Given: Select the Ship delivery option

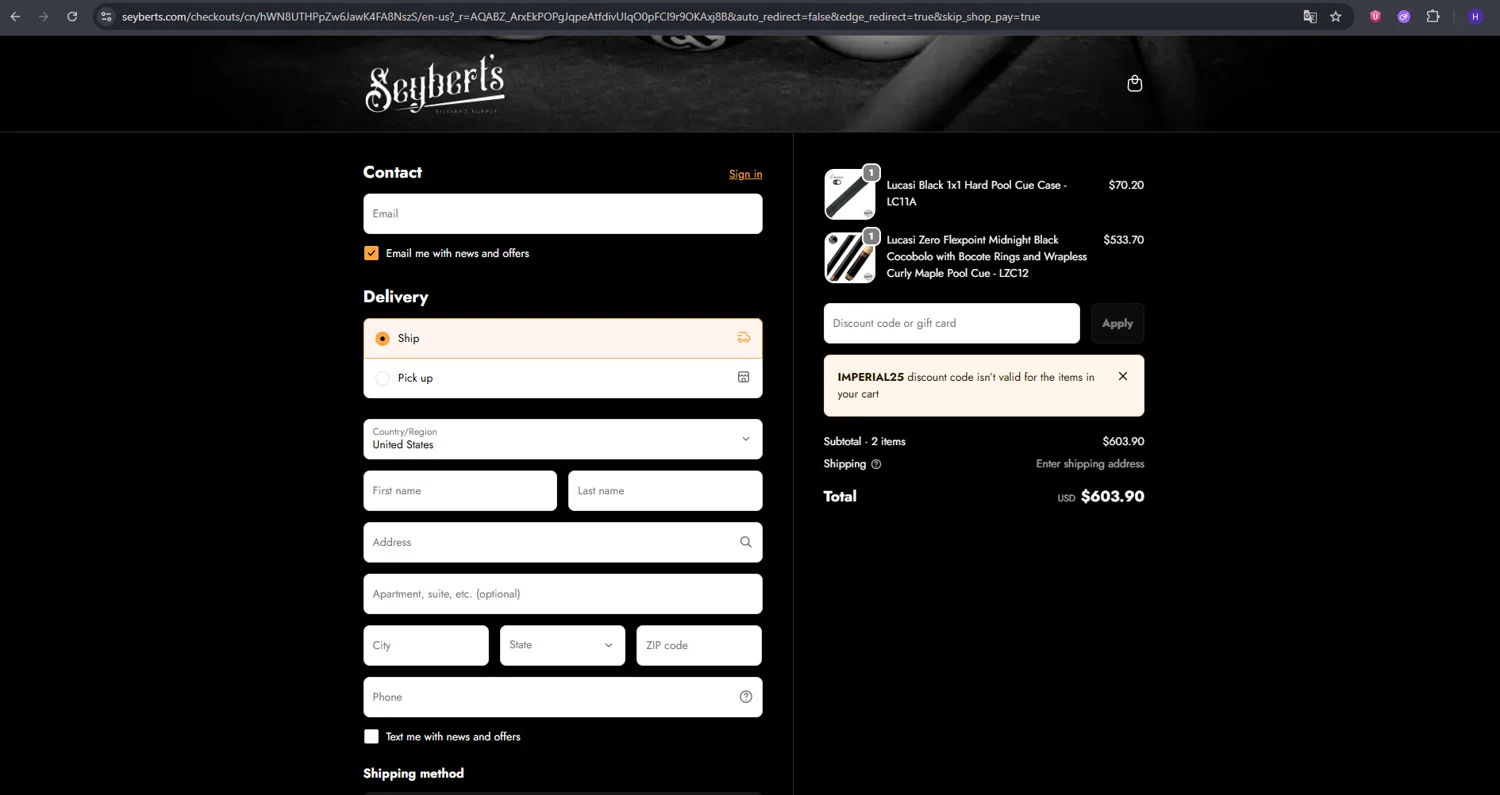Looking at the screenshot, I should coord(563,338).
